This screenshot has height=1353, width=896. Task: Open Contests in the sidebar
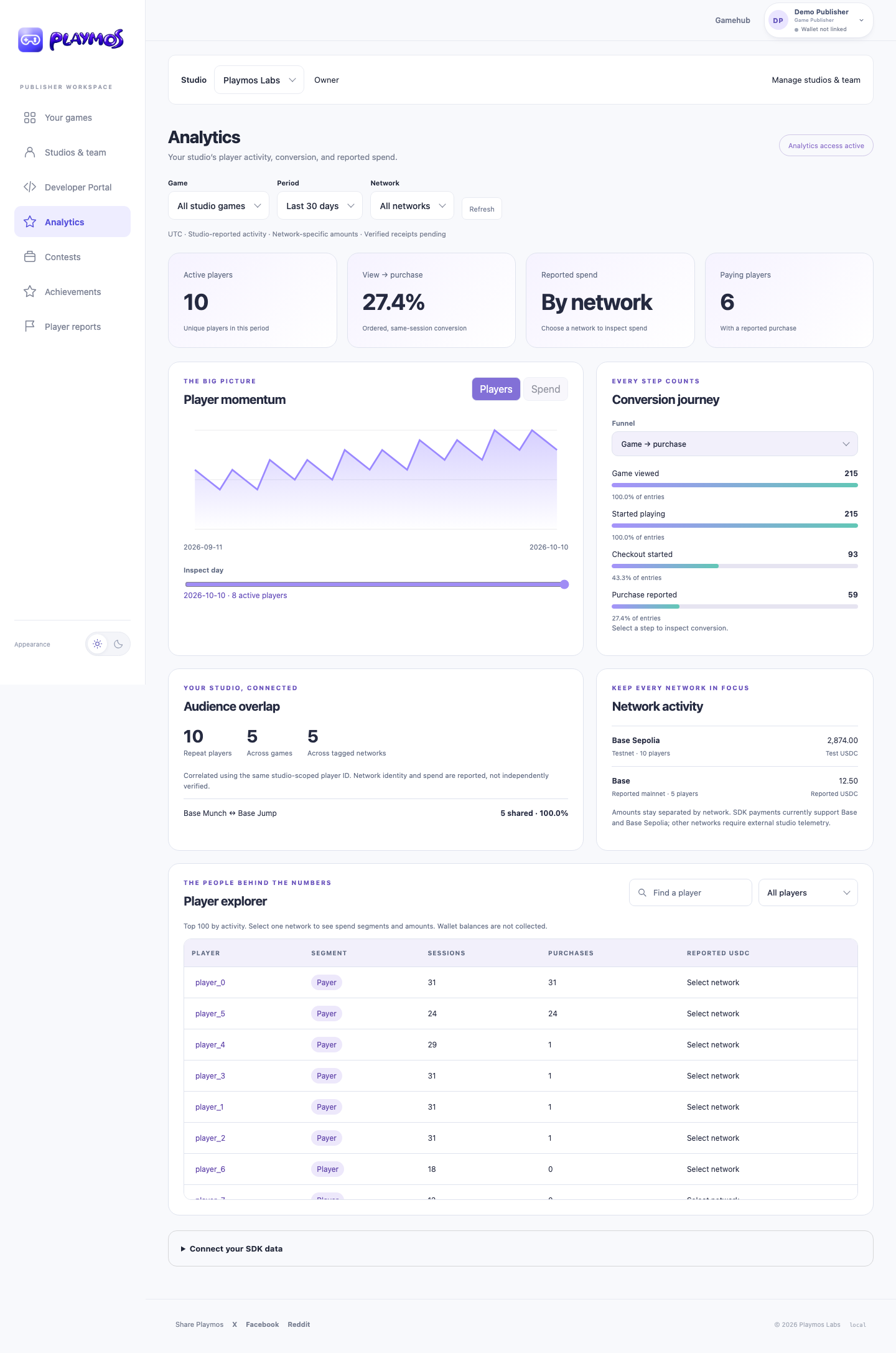72,257
